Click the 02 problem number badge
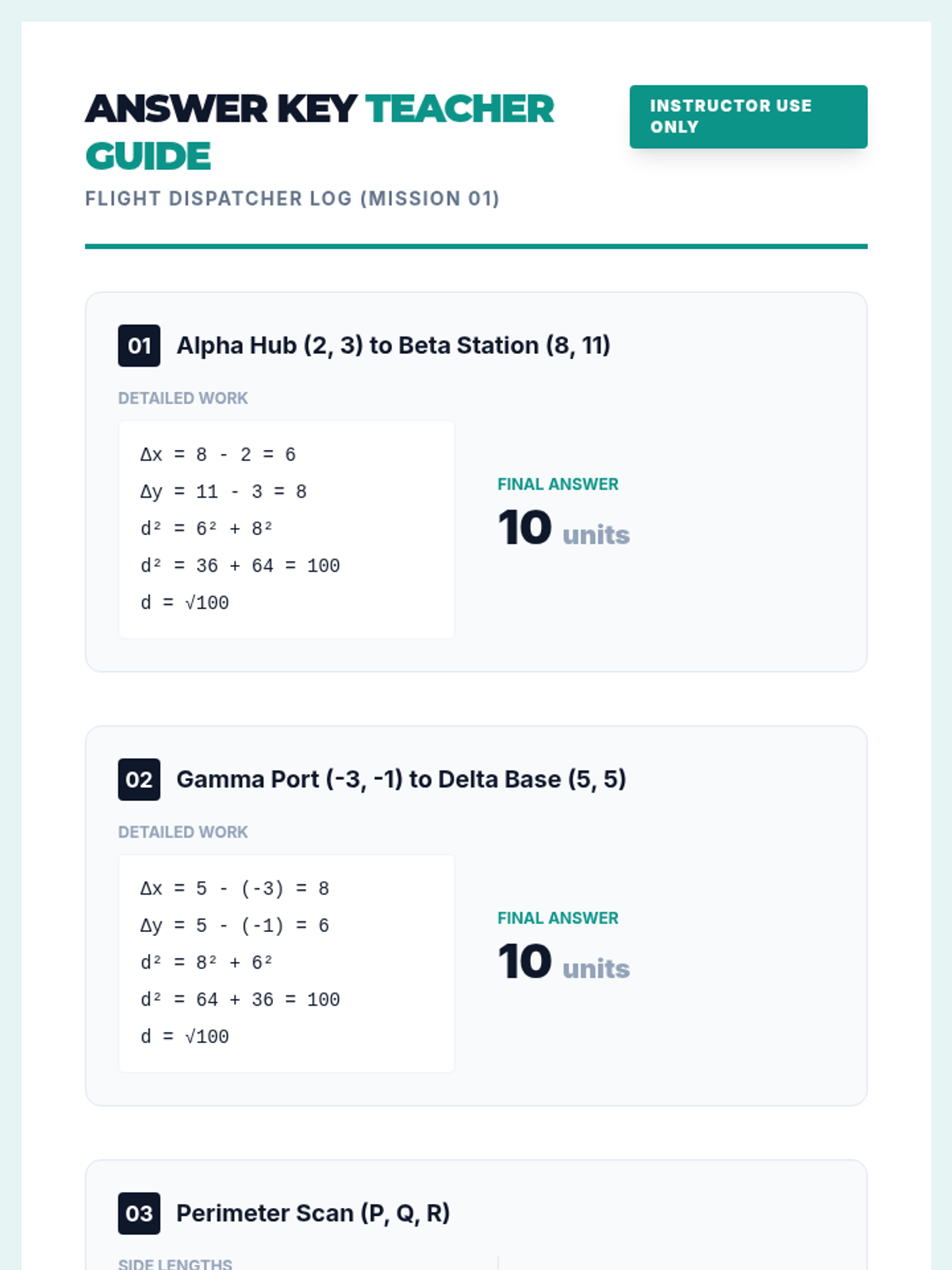Viewport: 952px width, 1270px height. 139,779
